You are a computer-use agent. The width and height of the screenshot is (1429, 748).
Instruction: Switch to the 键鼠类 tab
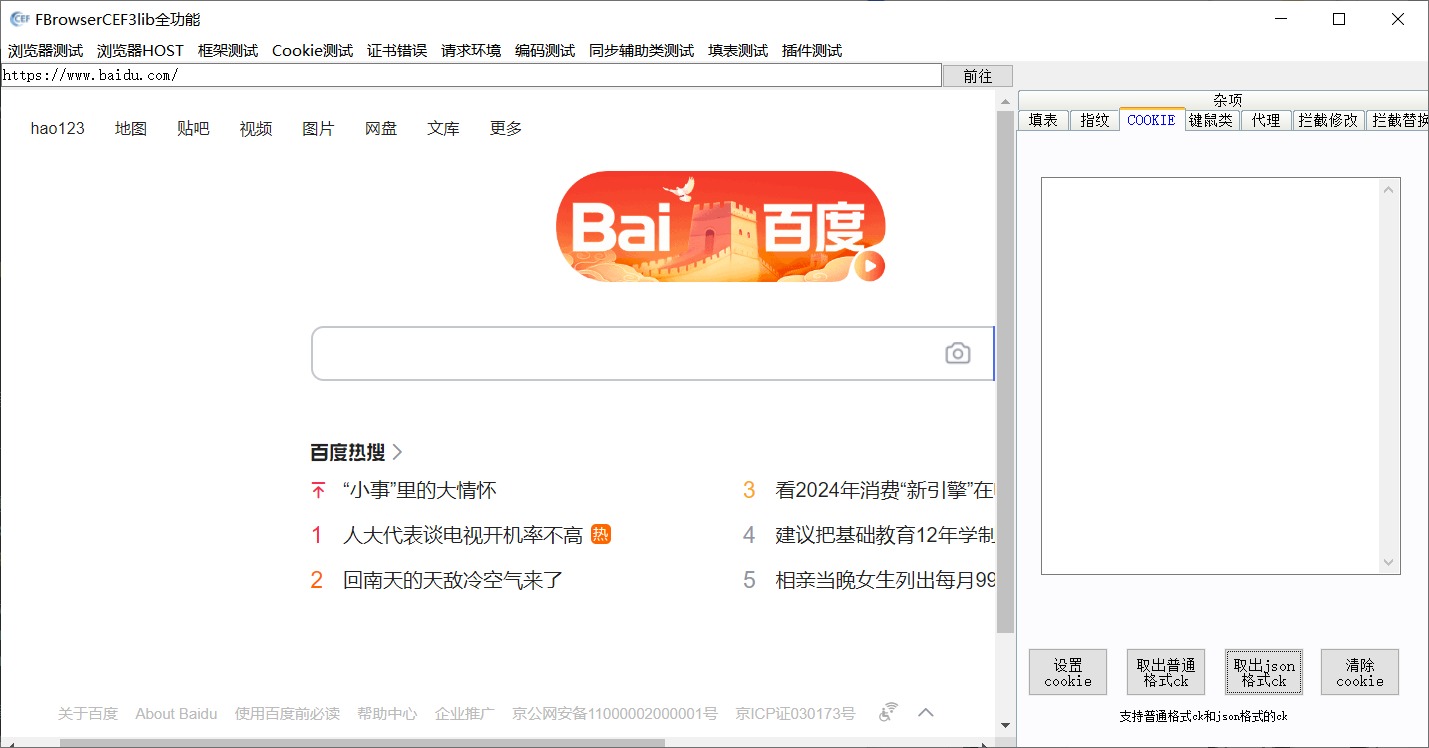[1211, 120]
